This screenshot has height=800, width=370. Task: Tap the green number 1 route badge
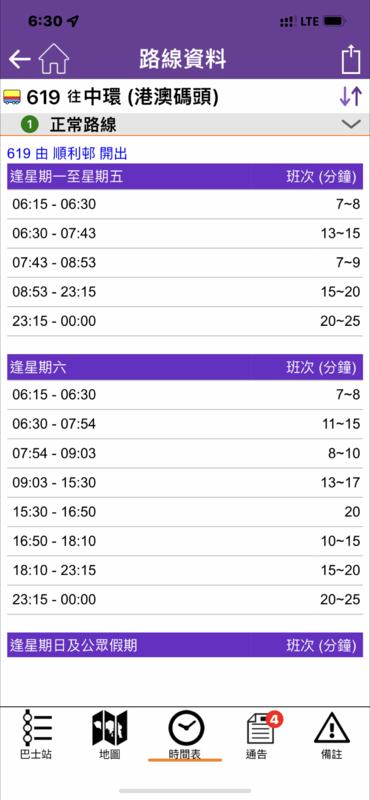(x=30, y=124)
